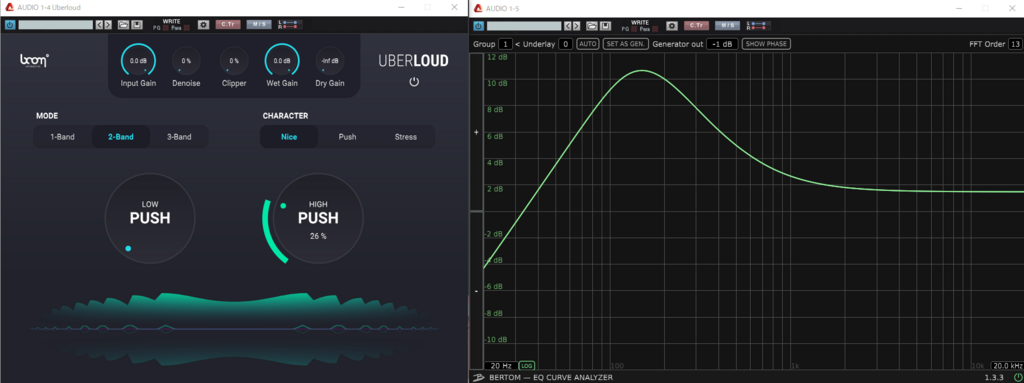This screenshot has width=1024, height=383.
Task: Click the Underlay value field
Action: (566, 44)
